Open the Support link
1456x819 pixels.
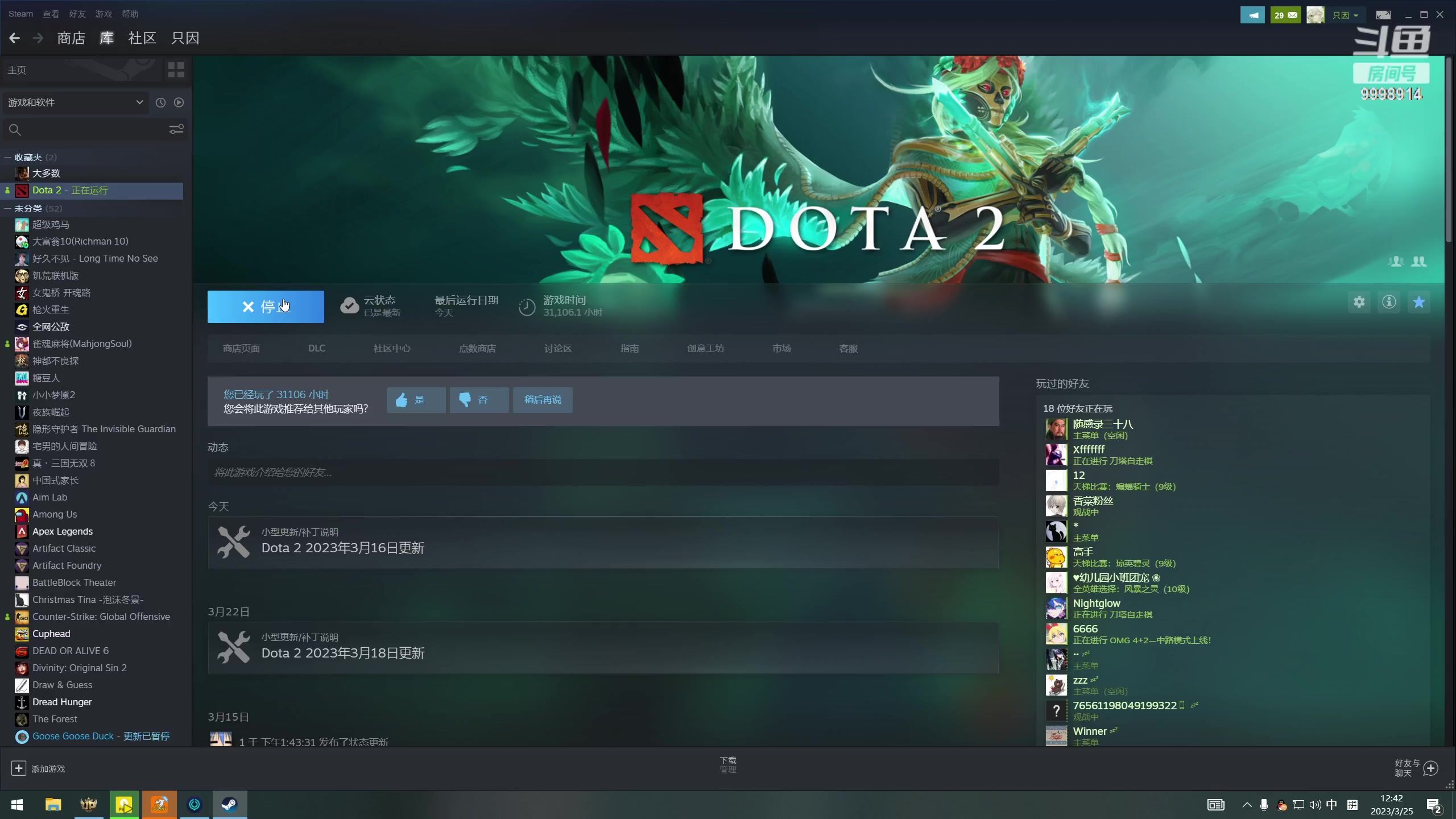[849, 348]
